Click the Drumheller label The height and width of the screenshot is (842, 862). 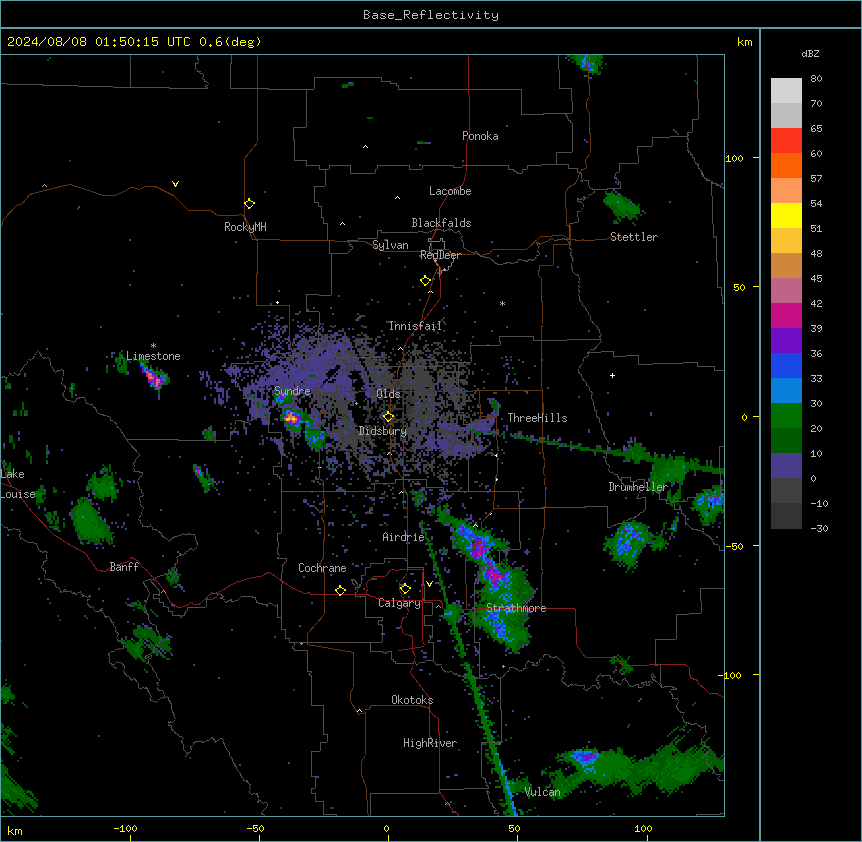point(638,487)
